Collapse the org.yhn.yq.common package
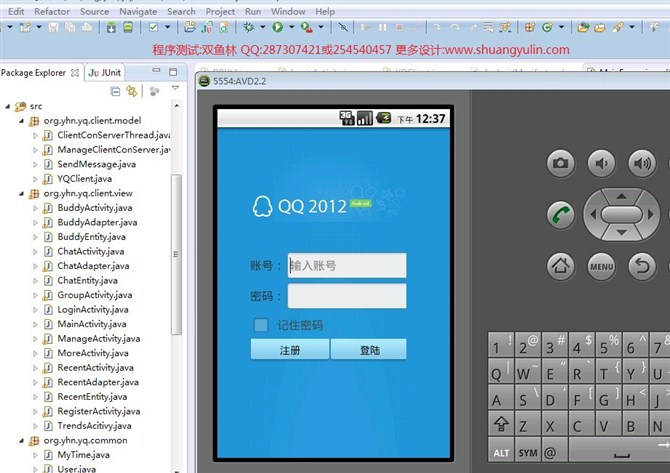 tap(21, 441)
